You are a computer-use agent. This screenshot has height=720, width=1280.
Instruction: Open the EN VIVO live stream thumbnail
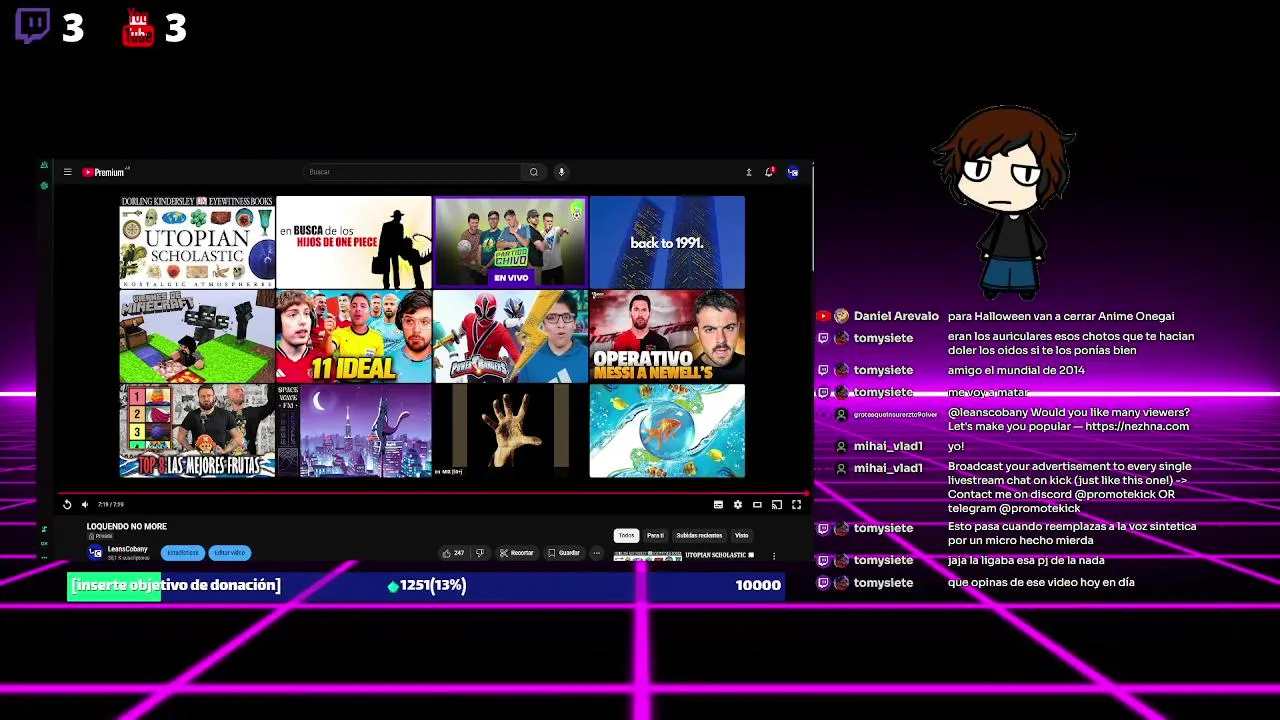tap(510, 242)
